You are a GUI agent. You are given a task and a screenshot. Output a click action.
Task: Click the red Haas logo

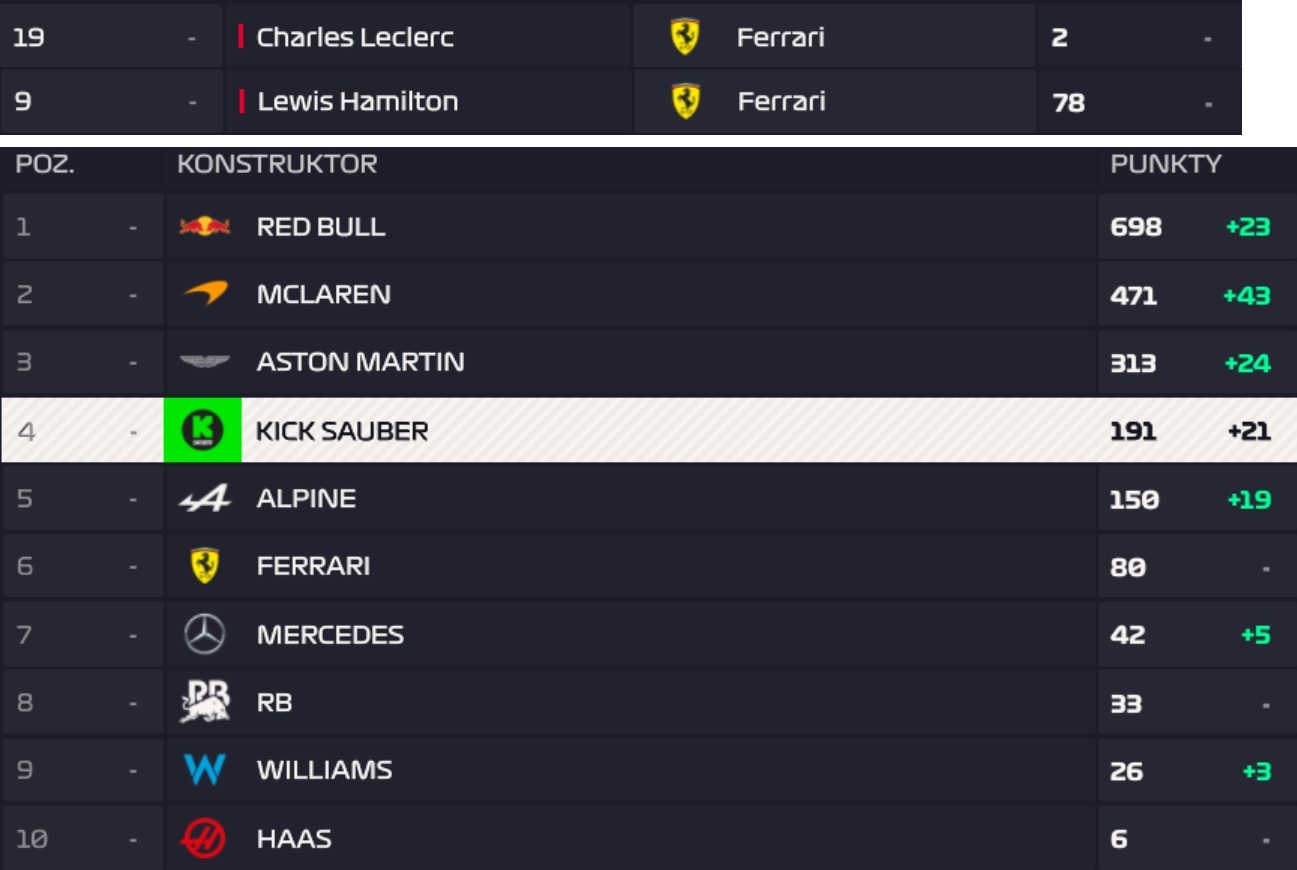coord(205,838)
